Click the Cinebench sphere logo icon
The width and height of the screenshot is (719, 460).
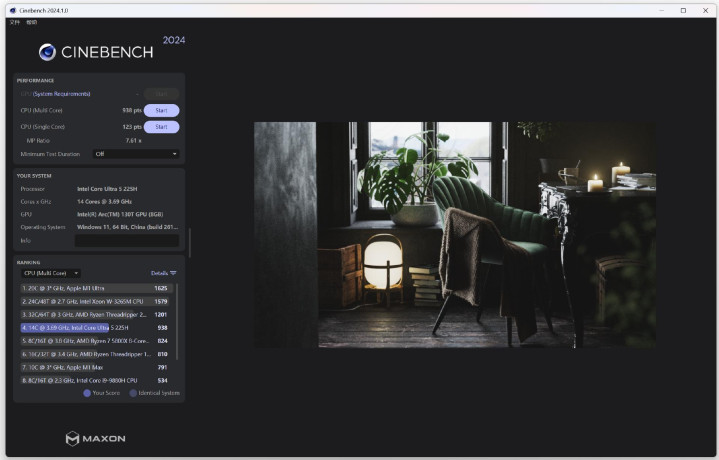click(x=47, y=52)
